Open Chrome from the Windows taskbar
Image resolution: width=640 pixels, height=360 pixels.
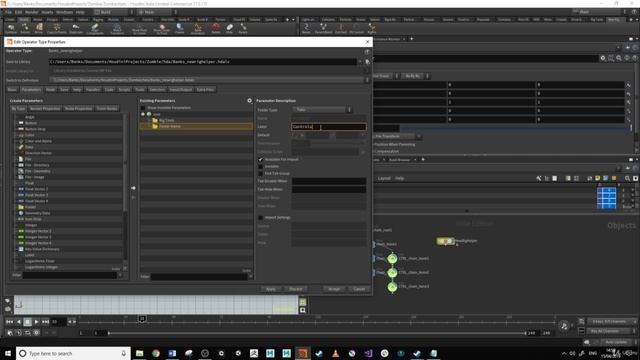156,353
